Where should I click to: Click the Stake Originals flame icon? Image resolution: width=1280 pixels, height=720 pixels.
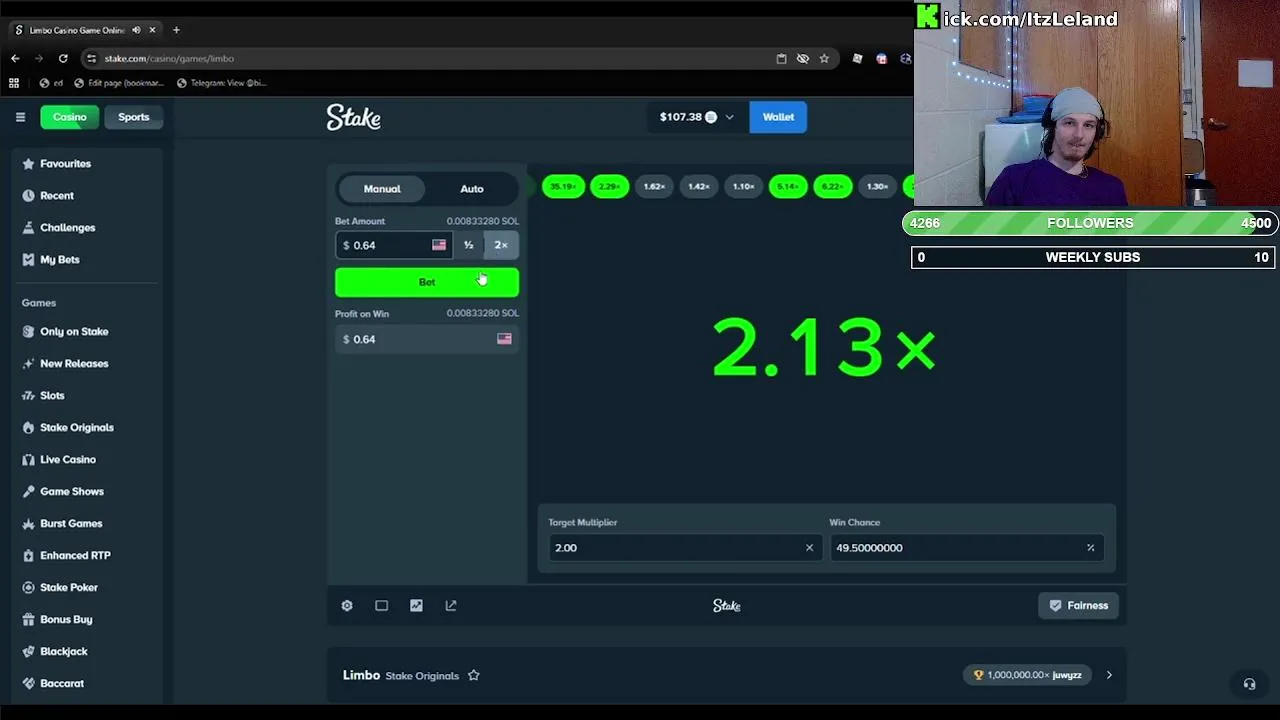pos(28,427)
